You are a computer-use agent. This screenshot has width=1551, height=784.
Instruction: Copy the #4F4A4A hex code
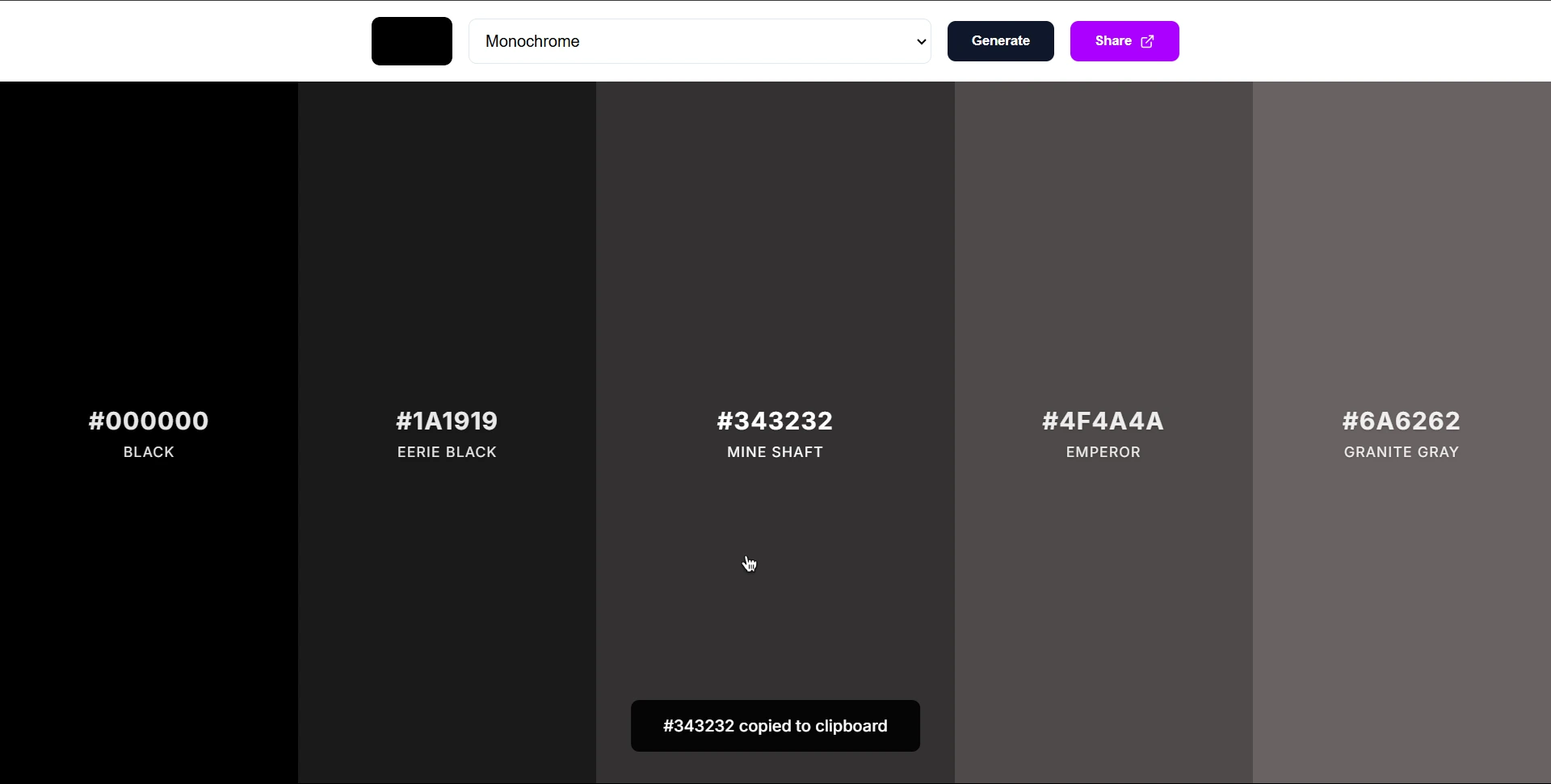tap(1103, 421)
